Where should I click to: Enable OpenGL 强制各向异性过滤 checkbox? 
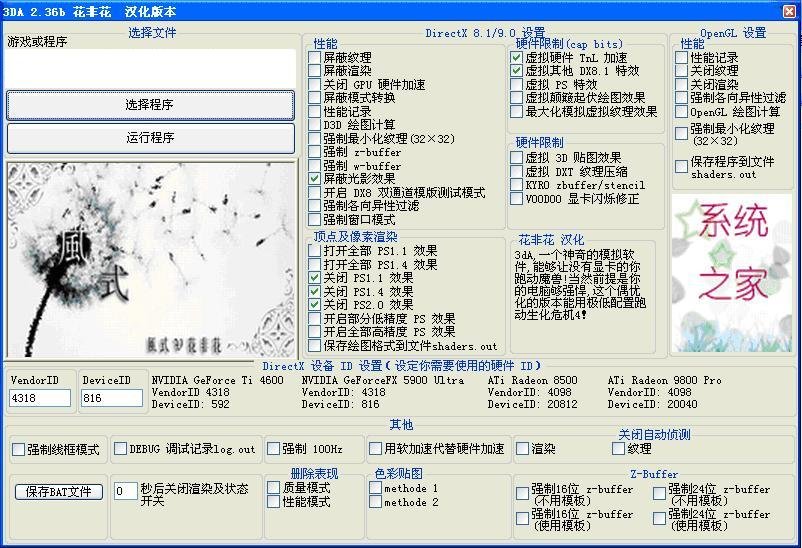point(681,98)
